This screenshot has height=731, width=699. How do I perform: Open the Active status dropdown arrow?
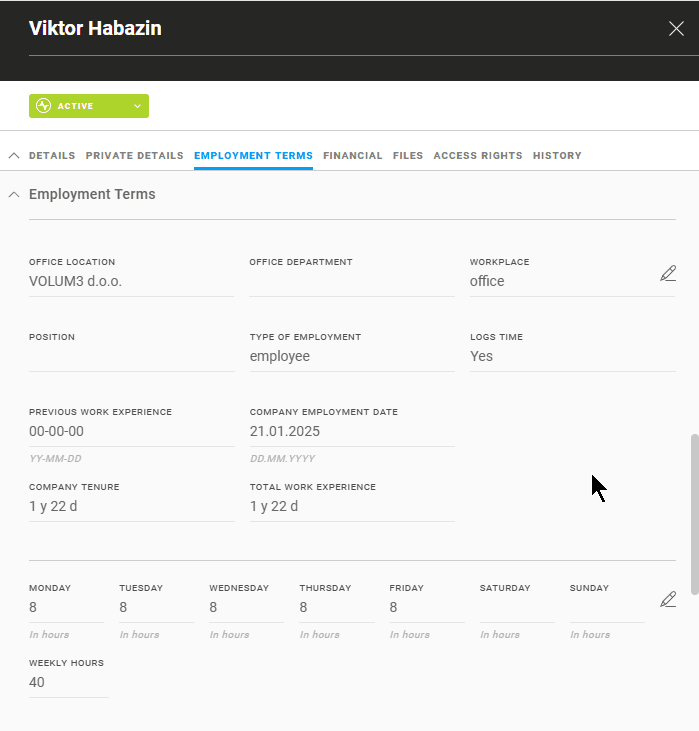tap(137, 106)
